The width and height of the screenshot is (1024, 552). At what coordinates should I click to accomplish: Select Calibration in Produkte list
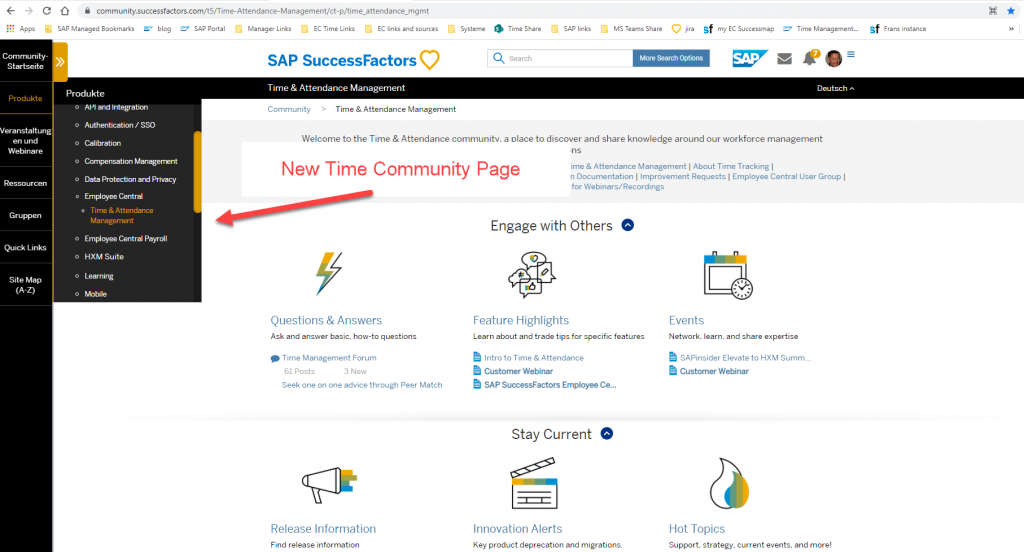[x=103, y=143]
